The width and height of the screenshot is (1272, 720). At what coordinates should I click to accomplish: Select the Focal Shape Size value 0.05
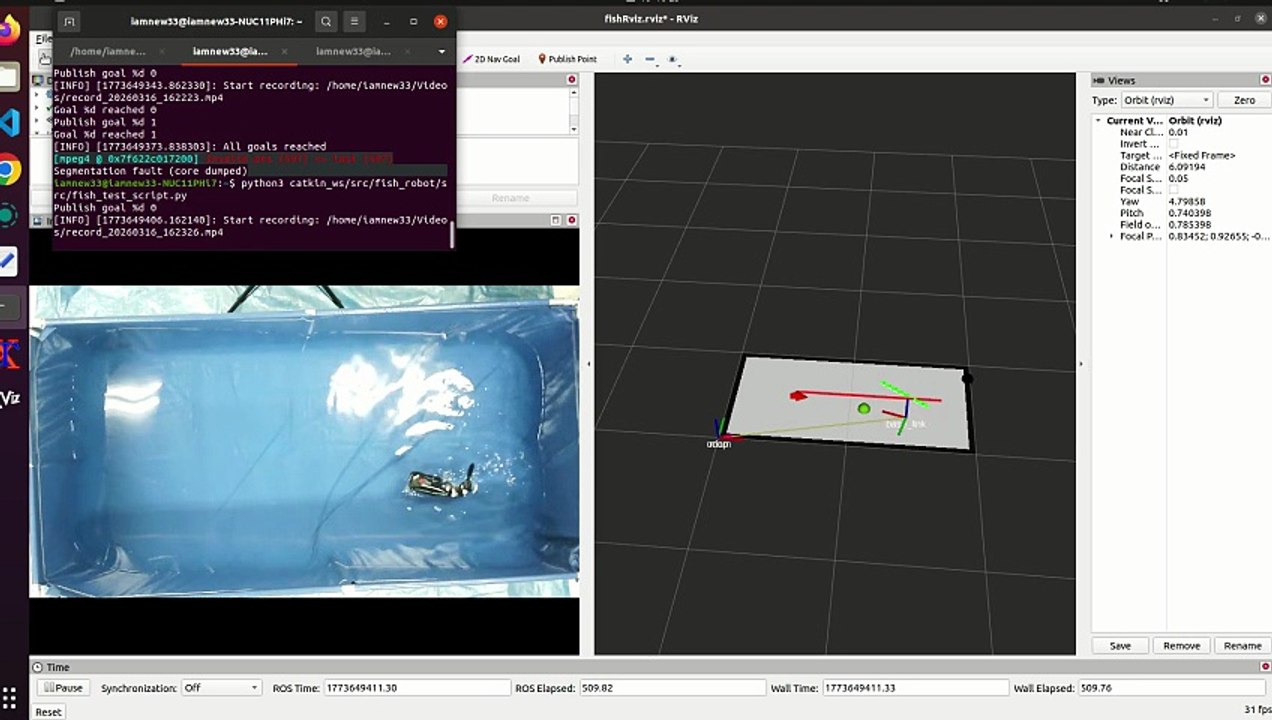click(1178, 178)
